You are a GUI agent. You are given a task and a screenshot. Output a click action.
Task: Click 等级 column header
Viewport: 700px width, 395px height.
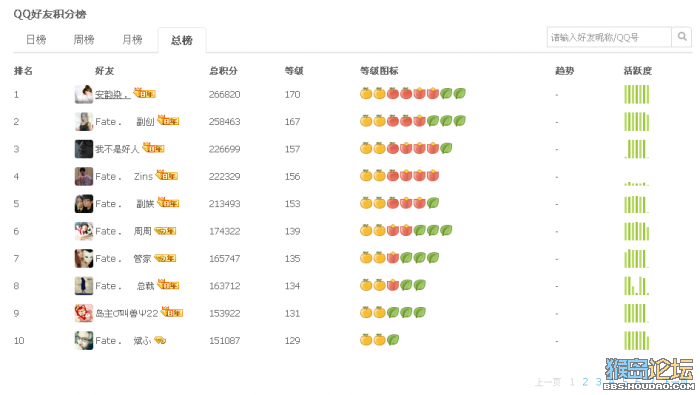[x=294, y=71]
